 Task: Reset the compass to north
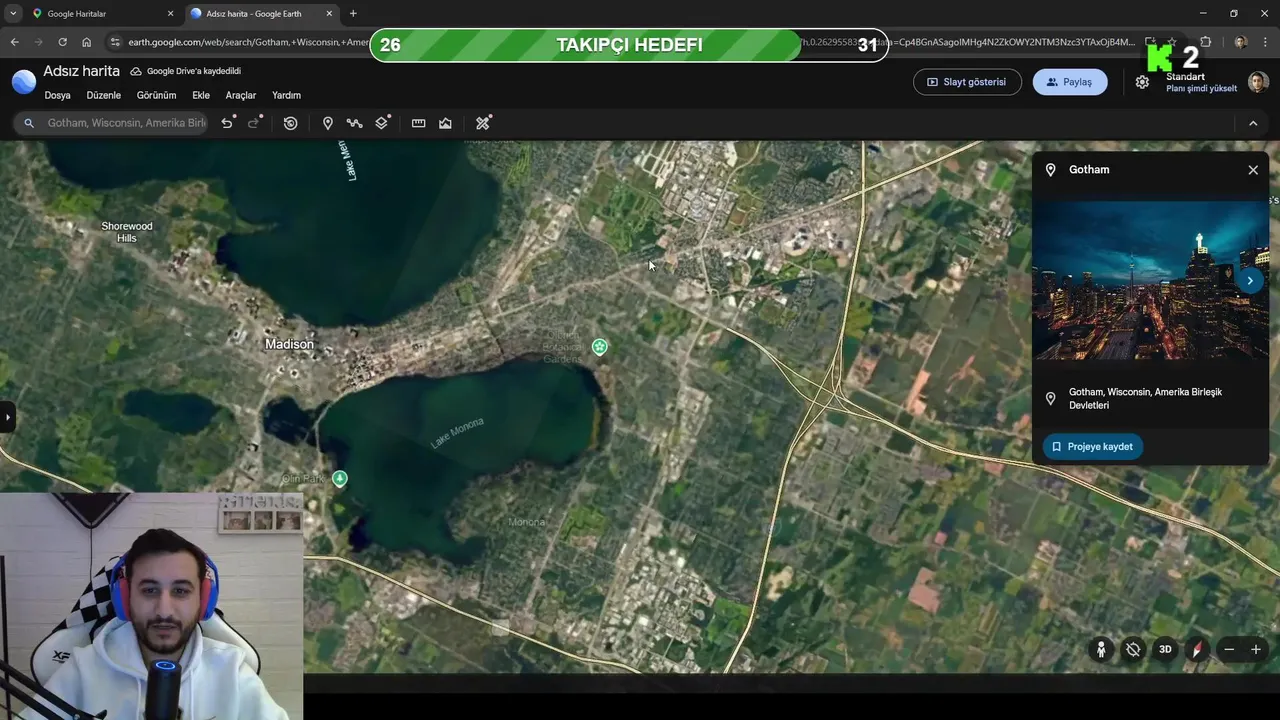(x=1198, y=649)
